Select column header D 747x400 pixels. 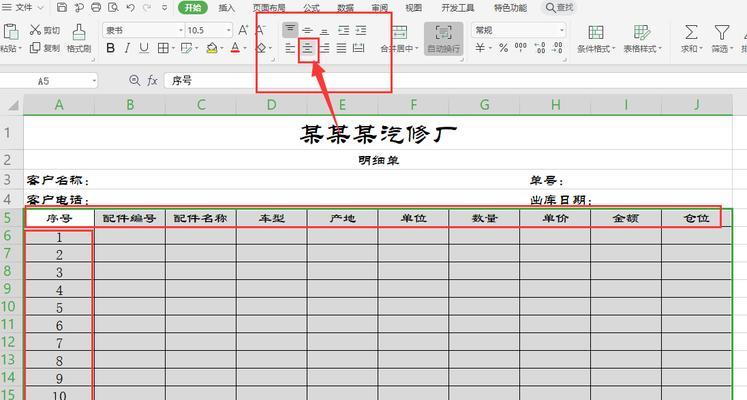pos(272,105)
